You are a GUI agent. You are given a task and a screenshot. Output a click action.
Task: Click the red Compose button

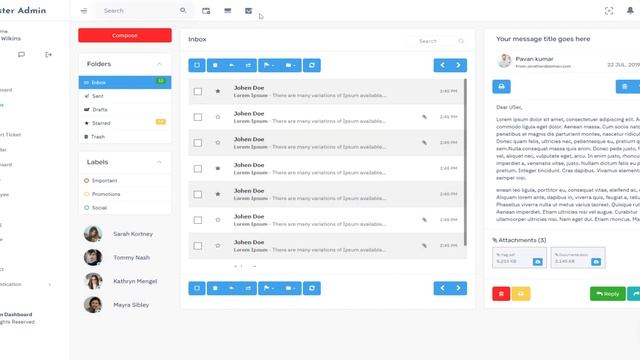coord(125,36)
